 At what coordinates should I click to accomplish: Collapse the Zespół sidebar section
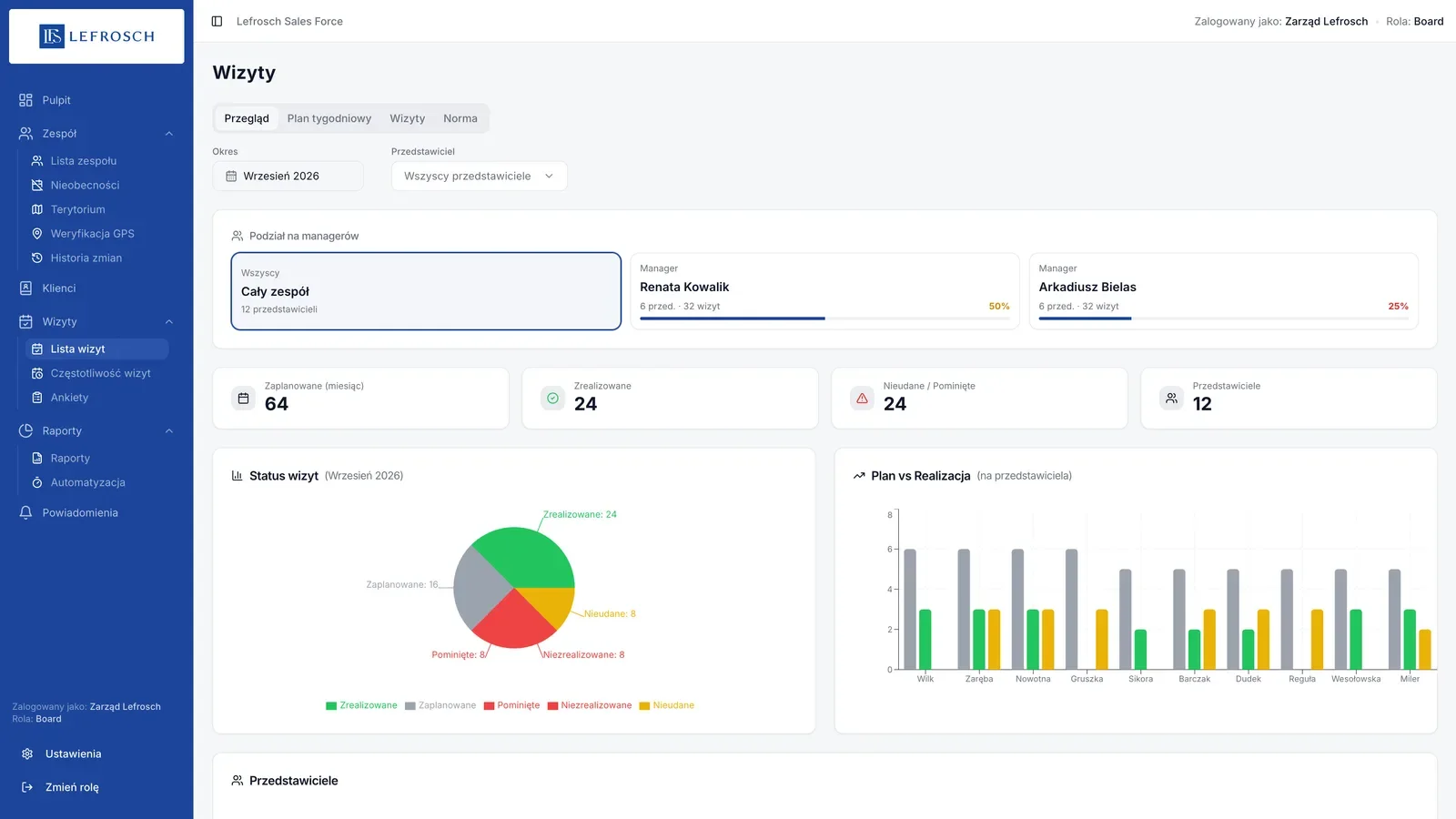coord(168,134)
